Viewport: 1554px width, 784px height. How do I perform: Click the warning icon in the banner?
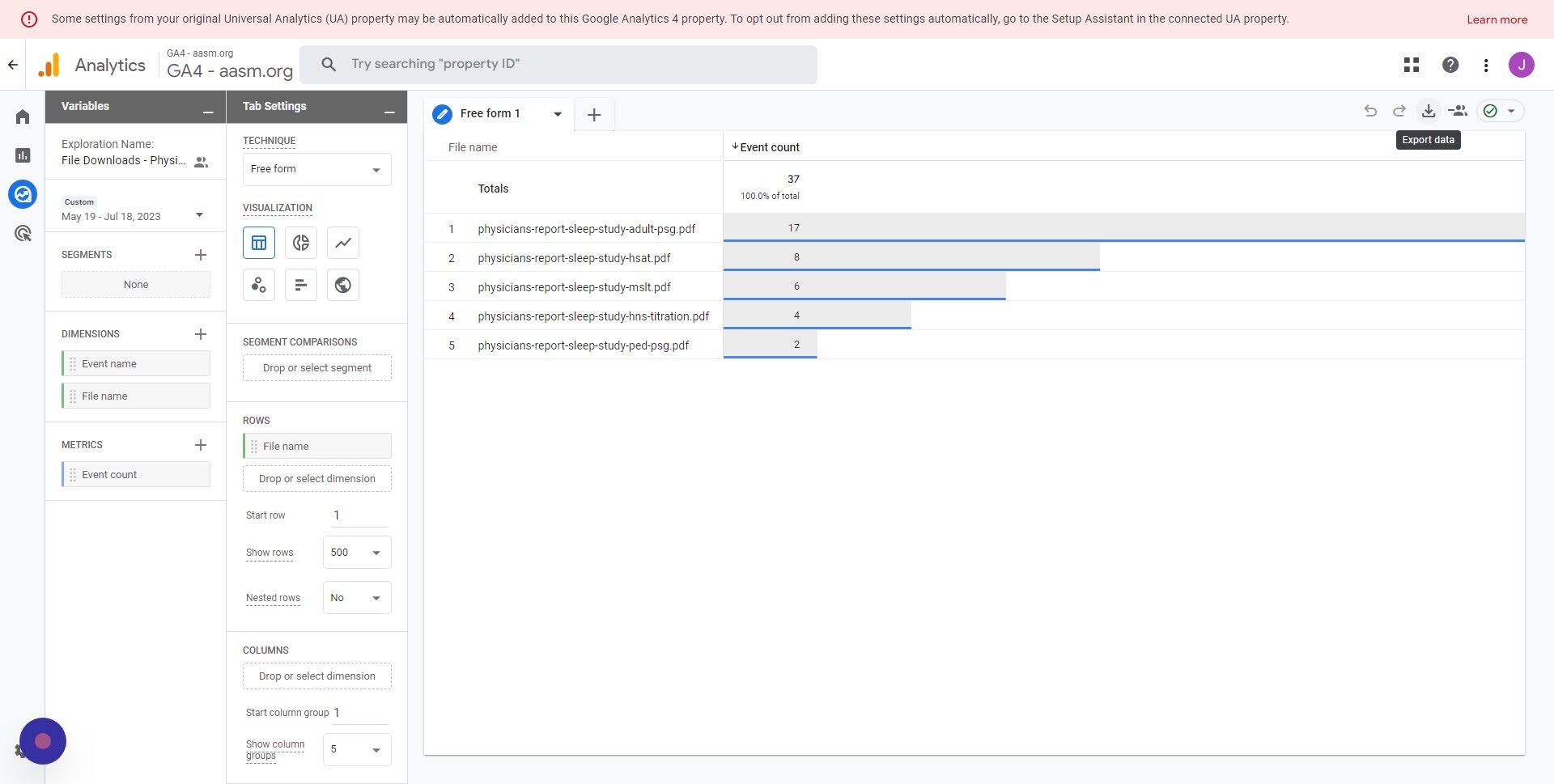[29, 19]
